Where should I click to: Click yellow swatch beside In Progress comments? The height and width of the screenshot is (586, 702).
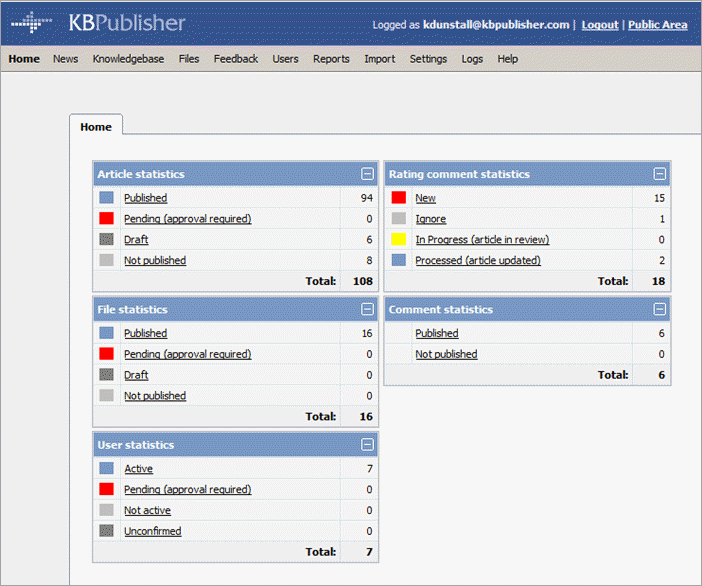[398, 240]
